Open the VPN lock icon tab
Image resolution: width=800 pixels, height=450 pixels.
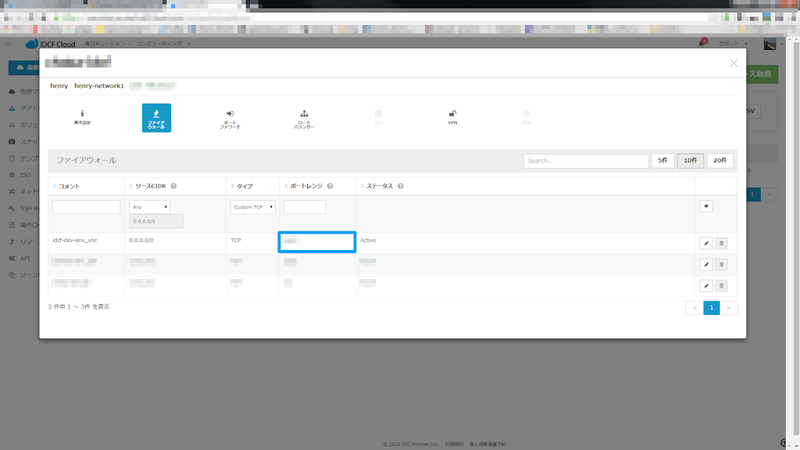click(x=452, y=117)
